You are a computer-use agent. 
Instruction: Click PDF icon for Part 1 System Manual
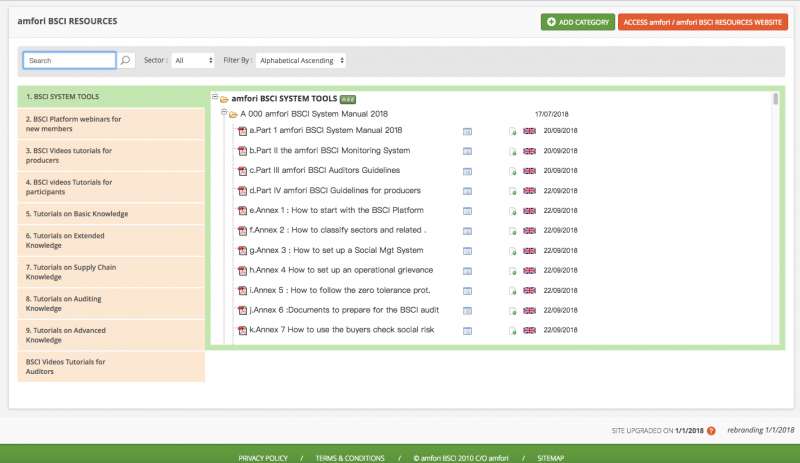tap(241, 131)
